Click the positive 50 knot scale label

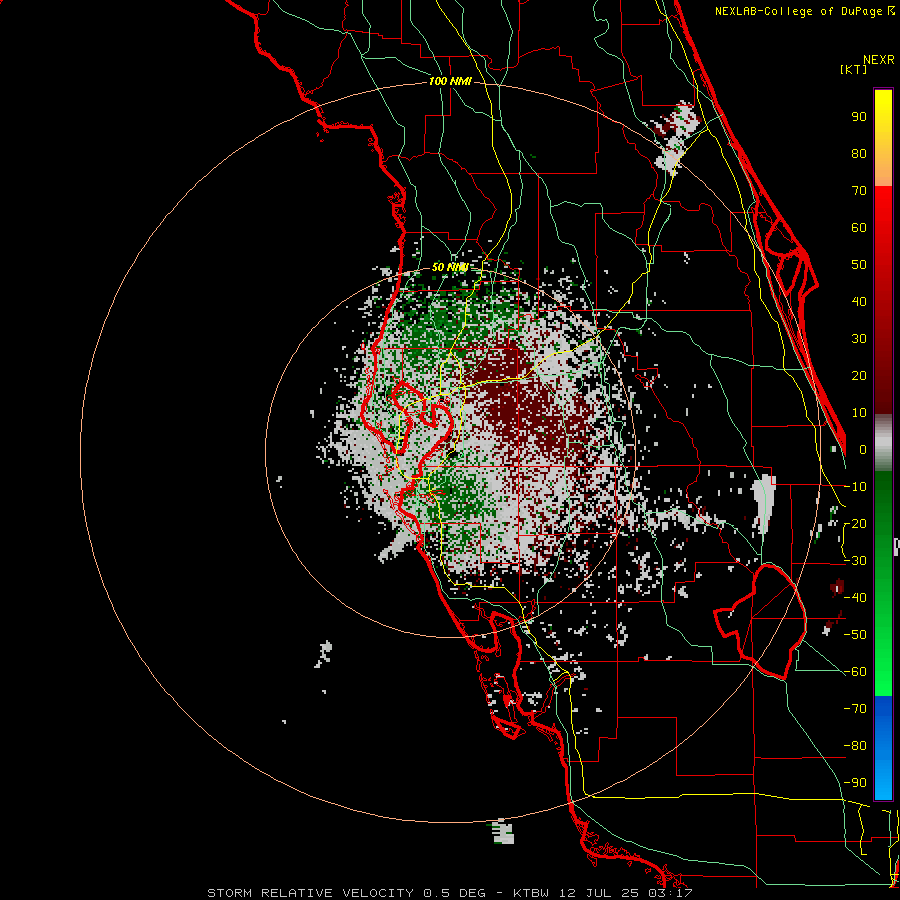[859, 265]
